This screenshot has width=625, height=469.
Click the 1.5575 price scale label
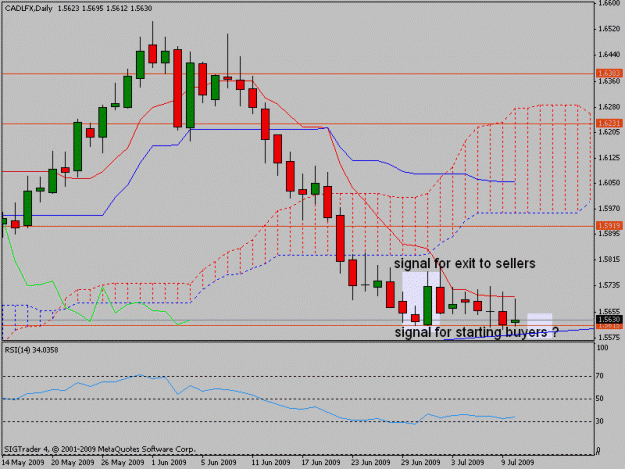609,337
